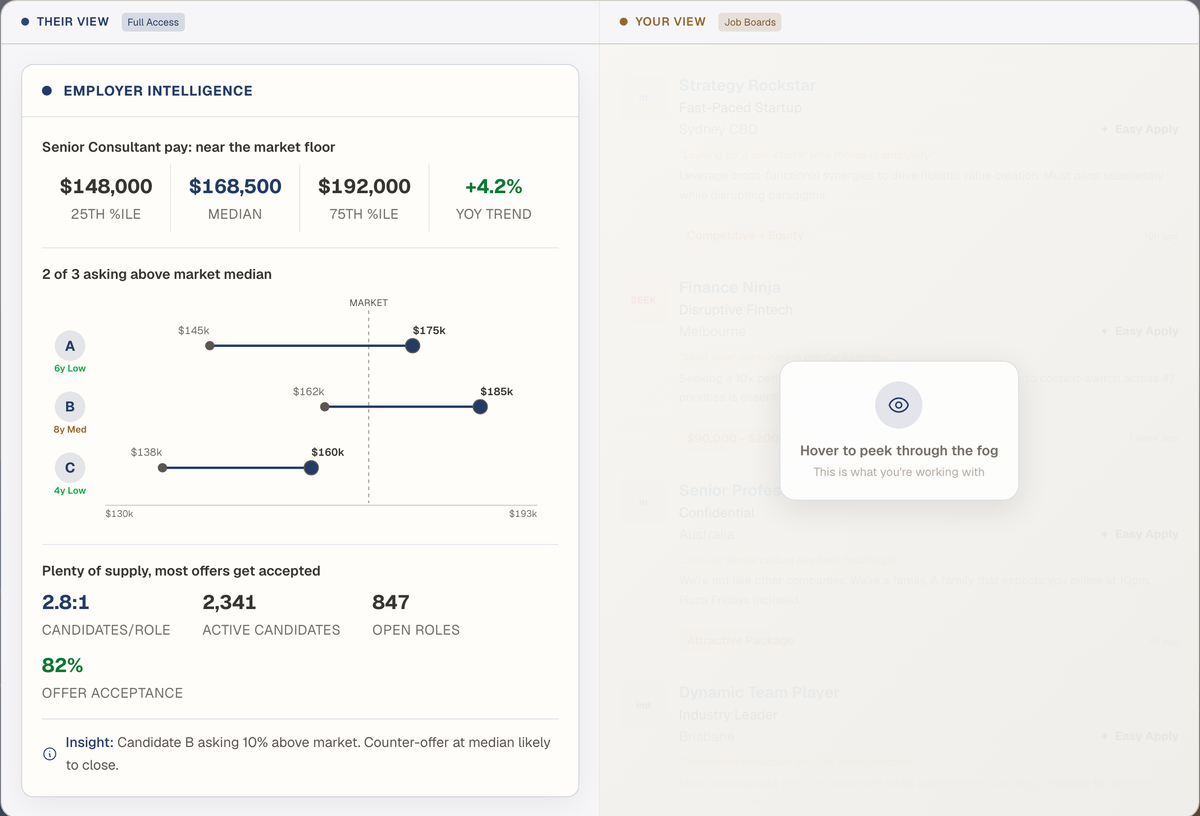The image size is (1200, 816).
Task: Select candidate B badge
Action: point(70,407)
